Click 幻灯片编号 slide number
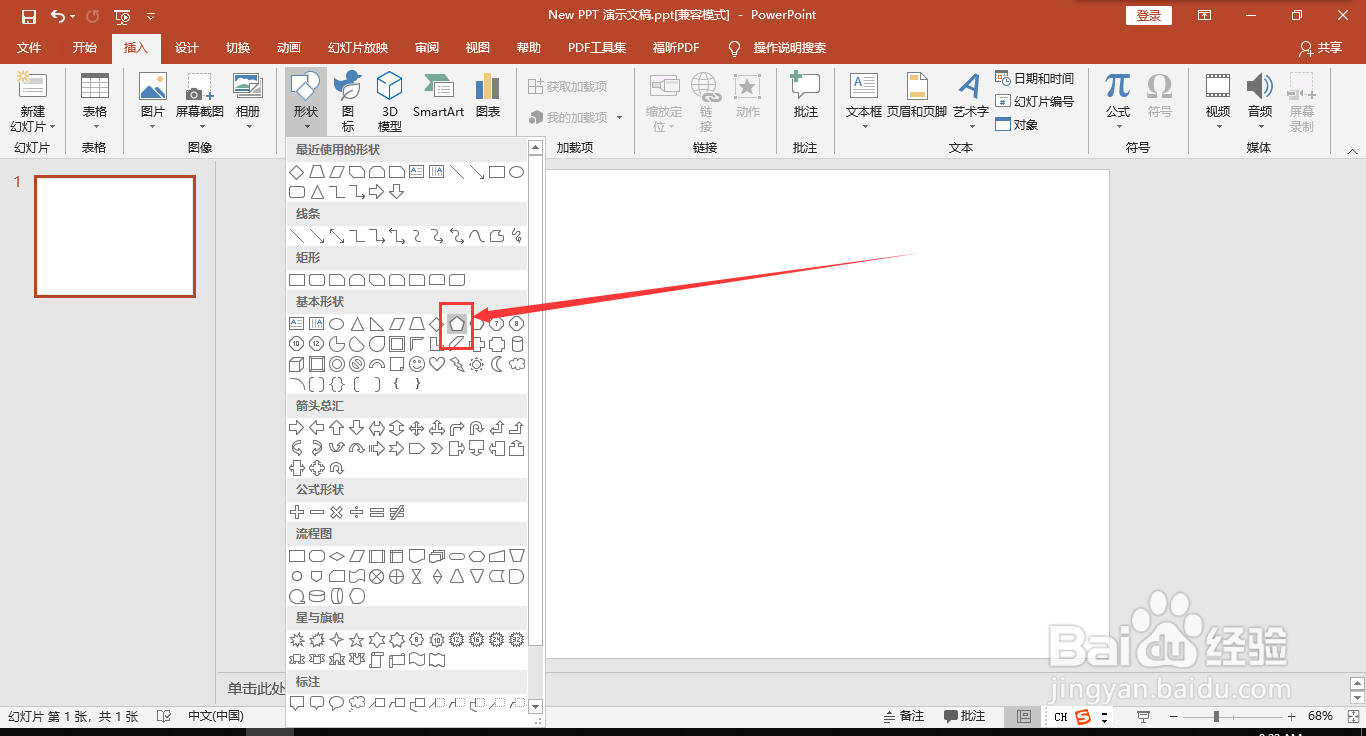This screenshot has height=736, width=1366. pos(1035,101)
